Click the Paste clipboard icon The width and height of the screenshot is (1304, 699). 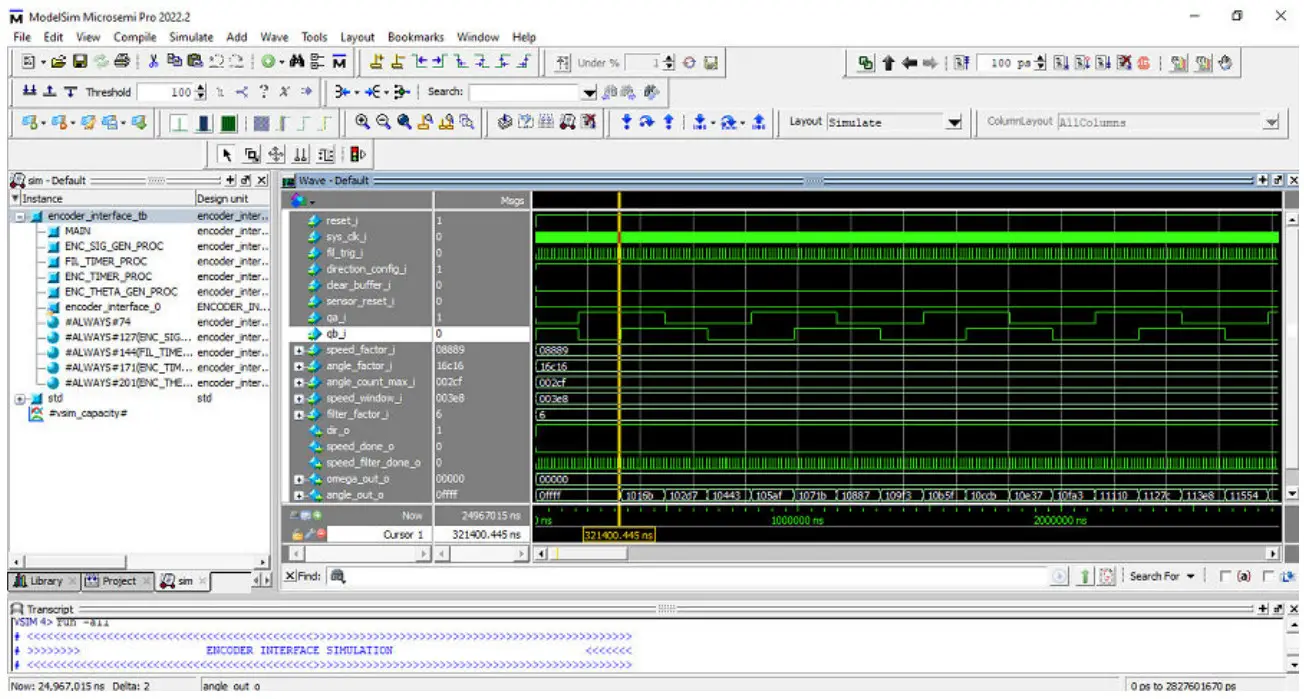(x=194, y=62)
